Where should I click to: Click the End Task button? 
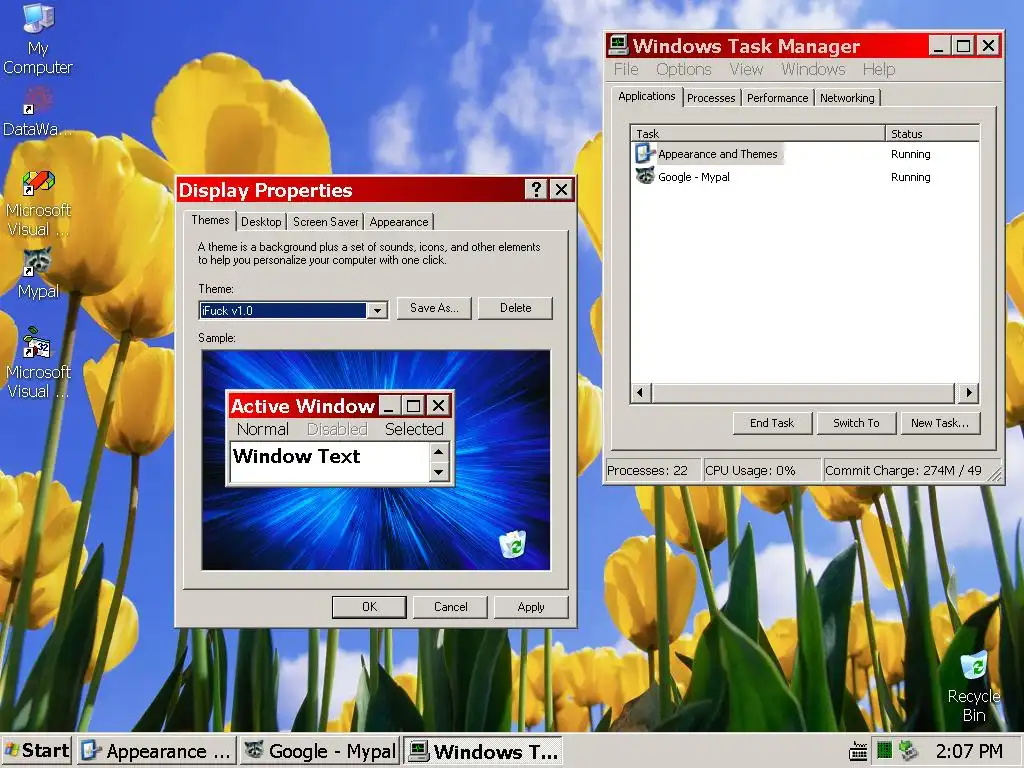click(x=772, y=423)
